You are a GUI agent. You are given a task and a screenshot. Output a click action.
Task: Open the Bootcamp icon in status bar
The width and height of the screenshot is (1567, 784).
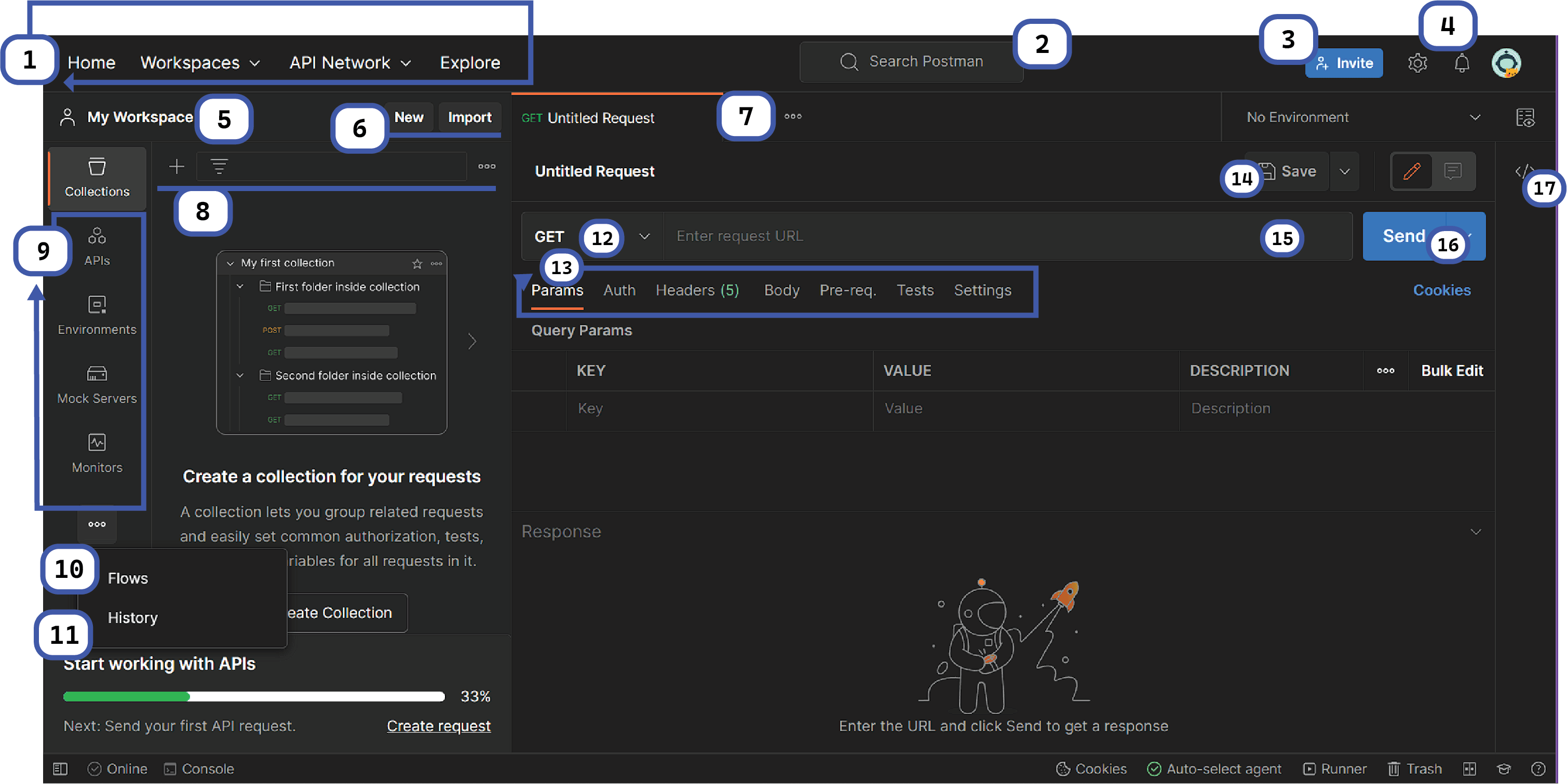[1504, 769]
